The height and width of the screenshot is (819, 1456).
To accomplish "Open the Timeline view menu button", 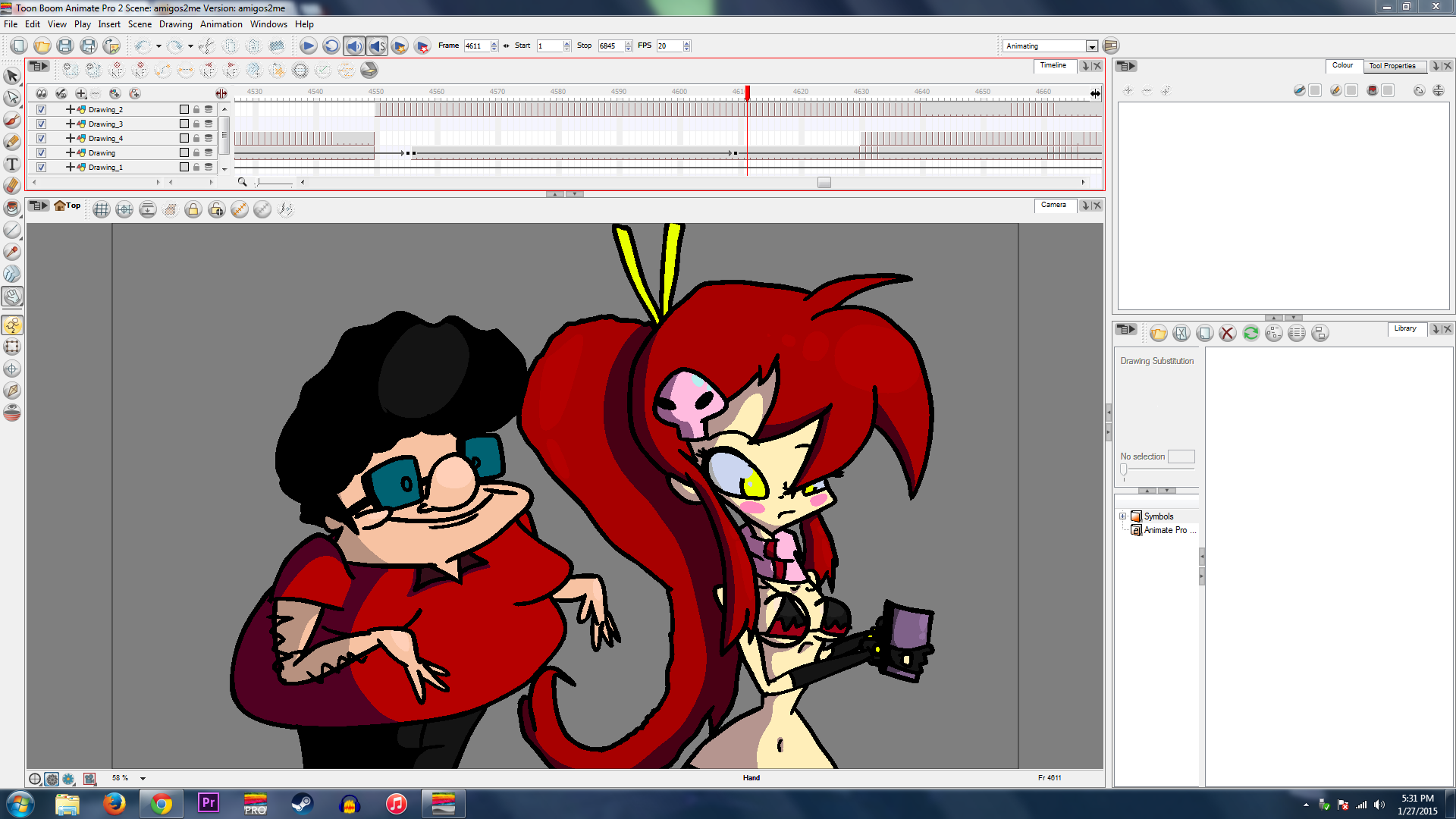I will [39, 67].
